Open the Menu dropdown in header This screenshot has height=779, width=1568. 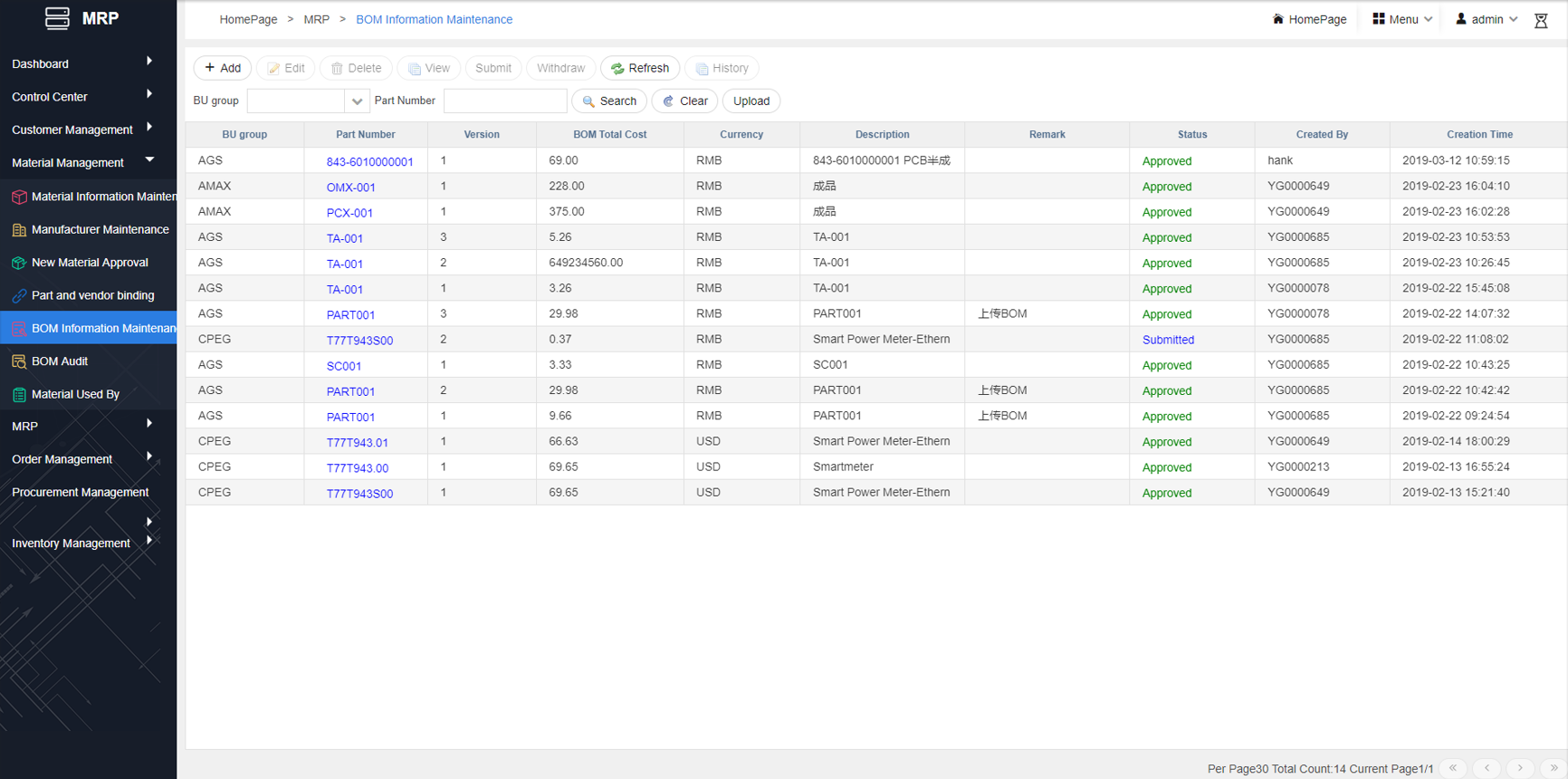point(1402,19)
